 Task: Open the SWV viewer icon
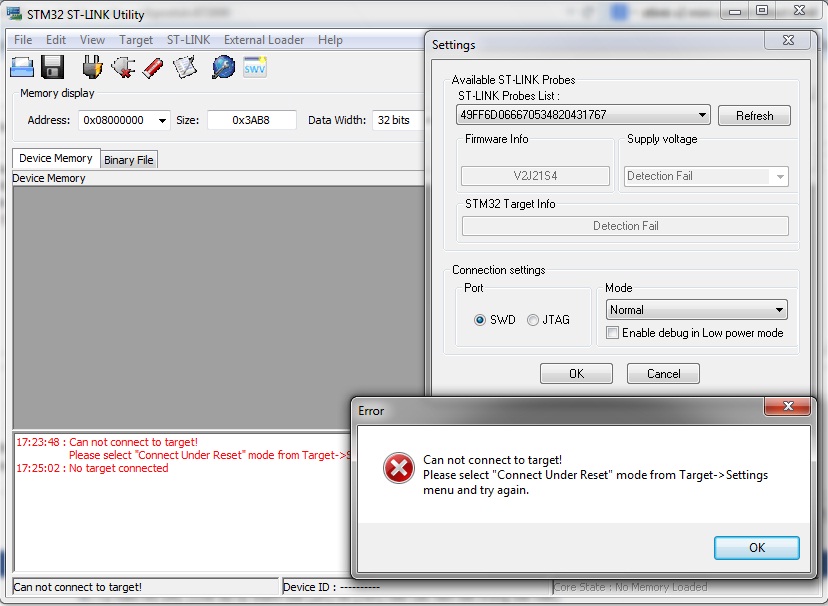[x=255, y=67]
